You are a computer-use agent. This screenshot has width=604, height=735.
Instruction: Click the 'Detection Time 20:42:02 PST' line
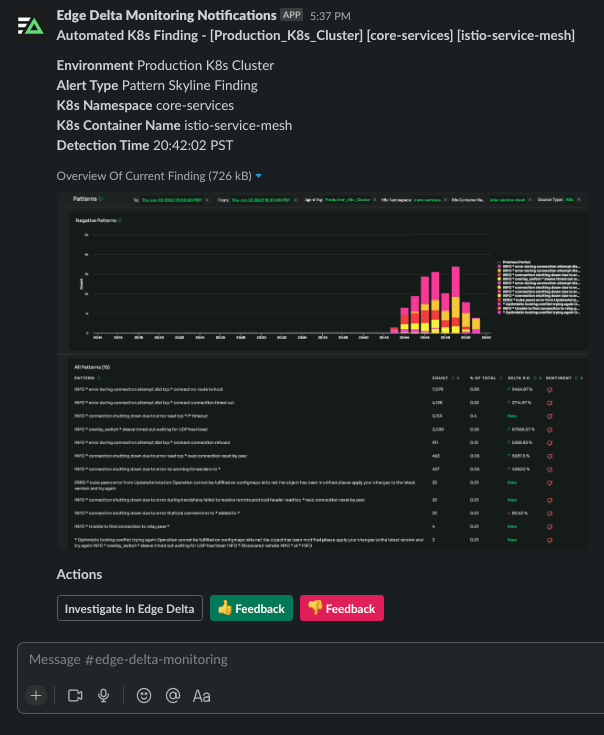coord(145,146)
